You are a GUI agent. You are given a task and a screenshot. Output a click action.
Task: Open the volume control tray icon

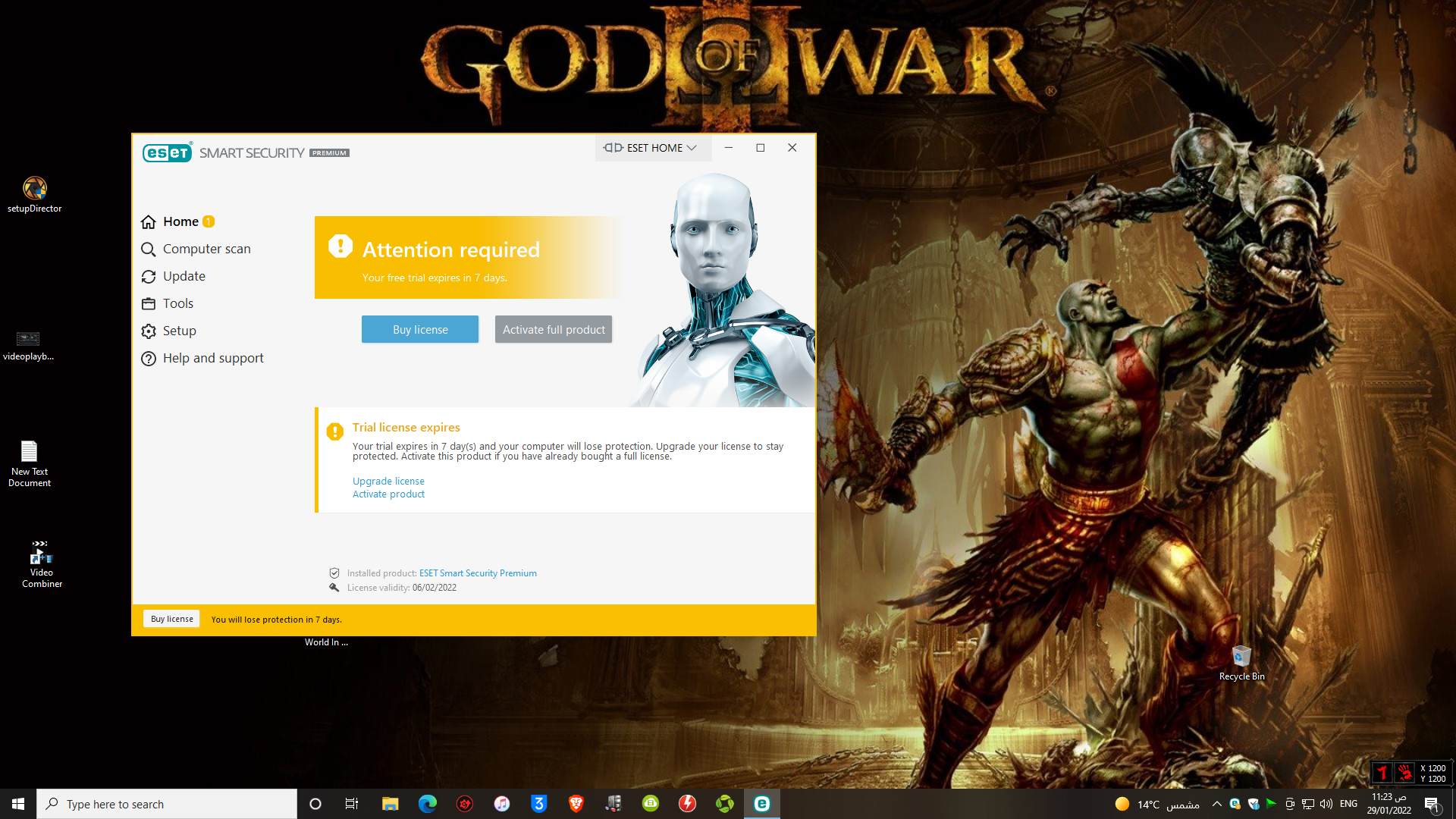coord(1326,804)
